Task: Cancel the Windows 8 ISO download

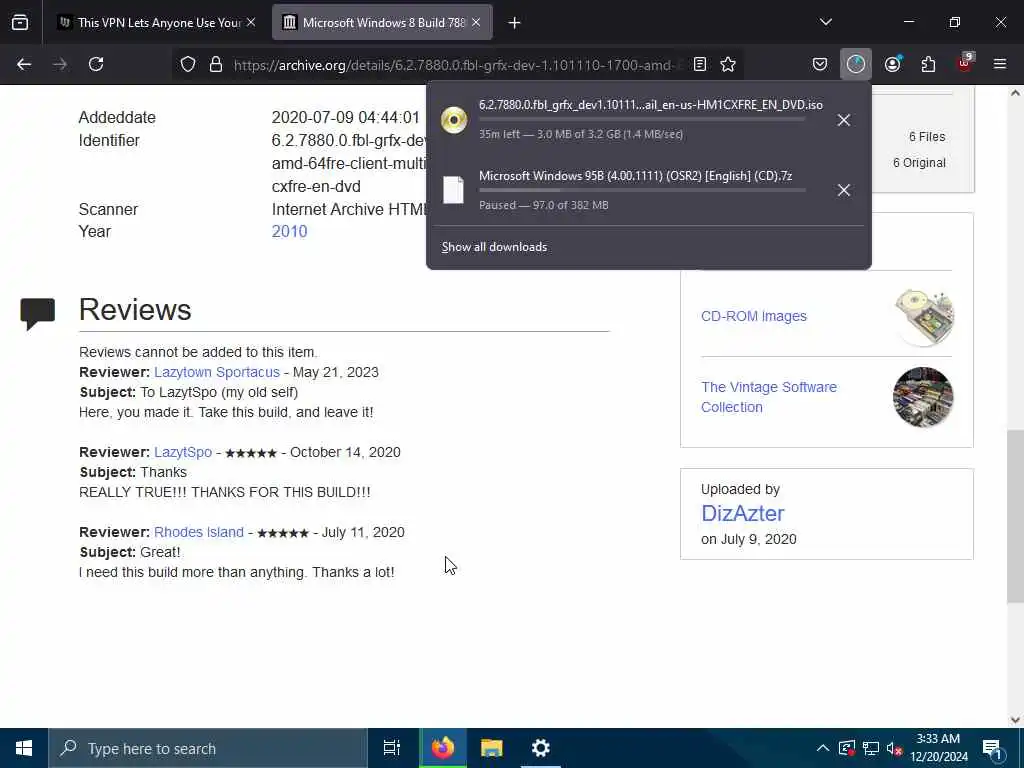Action: coord(844,120)
